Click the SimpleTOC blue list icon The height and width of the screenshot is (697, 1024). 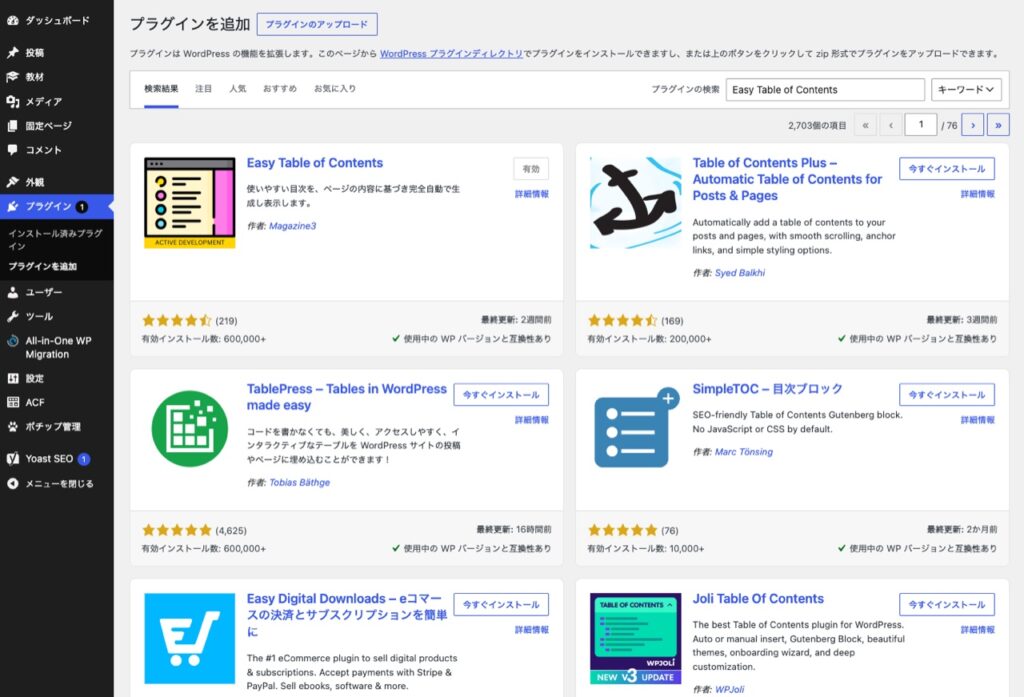click(635, 428)
